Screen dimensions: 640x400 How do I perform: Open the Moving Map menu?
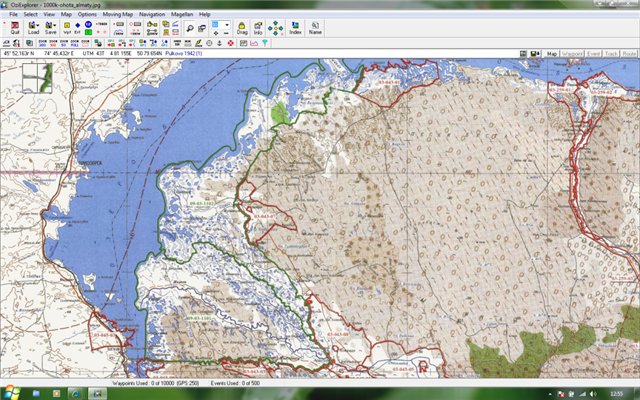(x=118, y=14)
